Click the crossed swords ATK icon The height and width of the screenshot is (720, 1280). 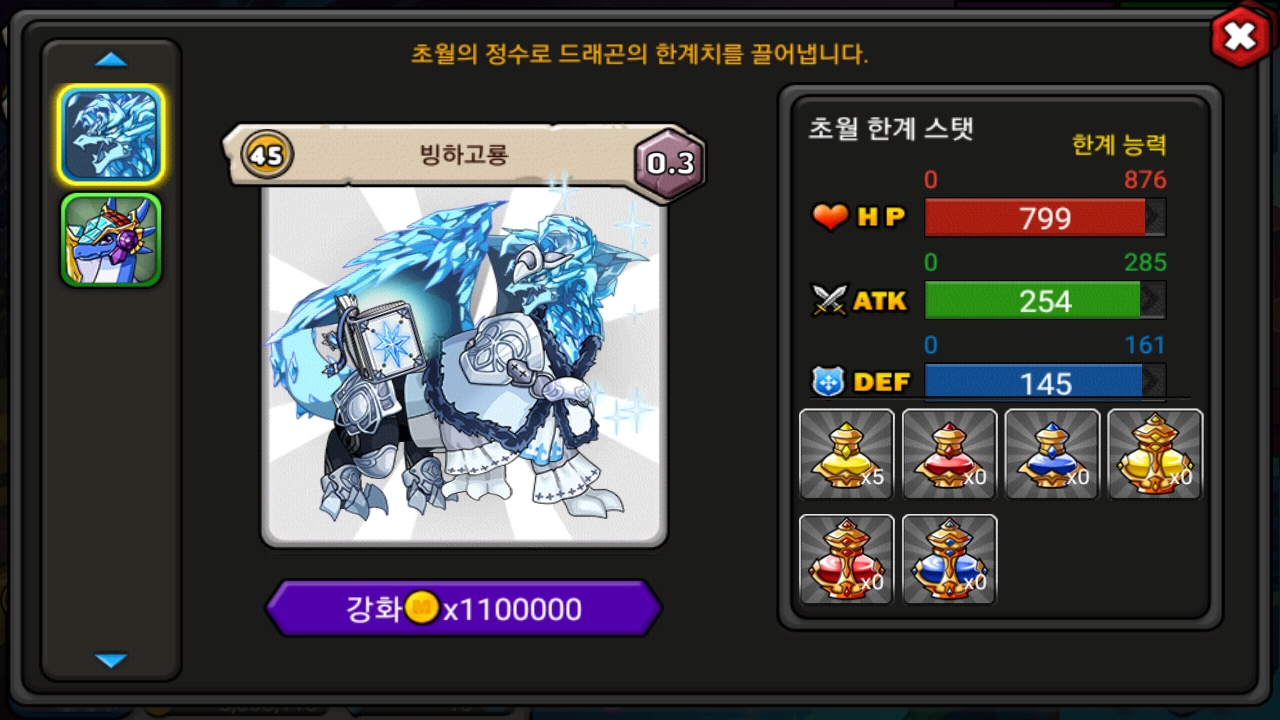click(x=830, y=300)
